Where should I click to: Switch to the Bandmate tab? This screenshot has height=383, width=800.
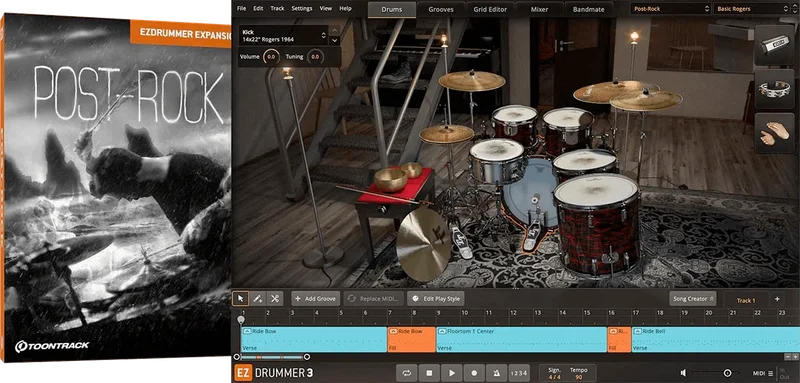coord(588,9)
